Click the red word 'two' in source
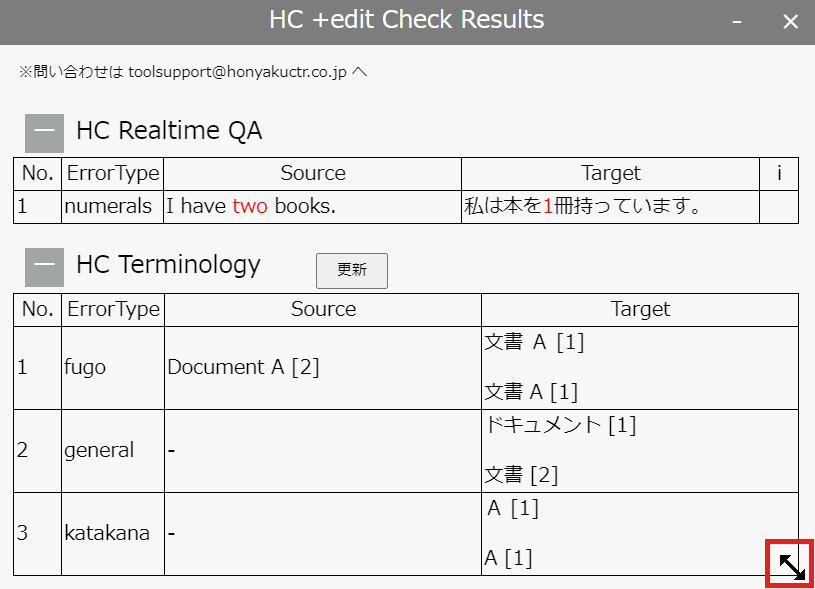The image size is (815, 589). (250, 207)
